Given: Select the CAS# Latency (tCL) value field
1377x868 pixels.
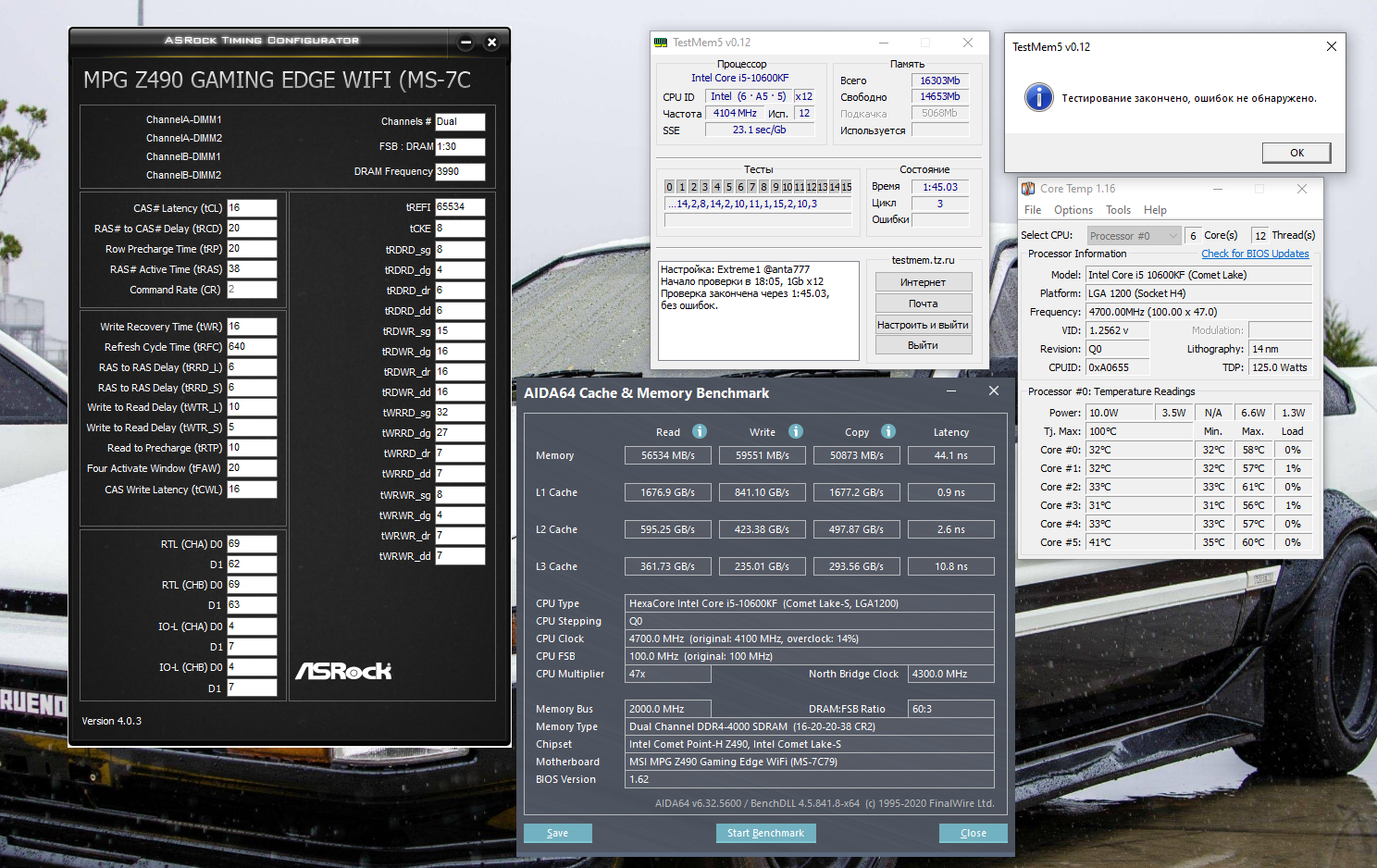Looking at the screenshot, I should (252, 208).
